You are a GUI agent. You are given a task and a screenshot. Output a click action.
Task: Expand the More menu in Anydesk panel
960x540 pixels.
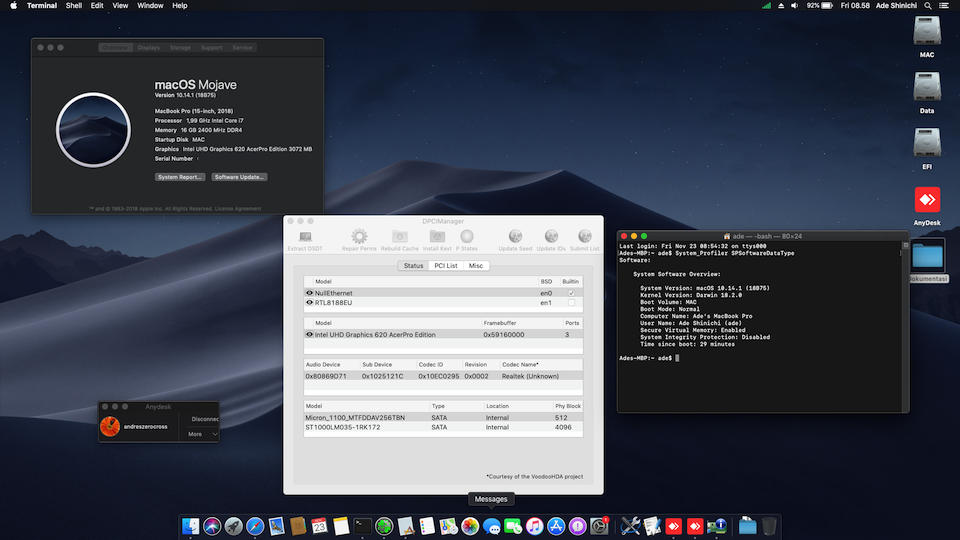click(203, 434)
